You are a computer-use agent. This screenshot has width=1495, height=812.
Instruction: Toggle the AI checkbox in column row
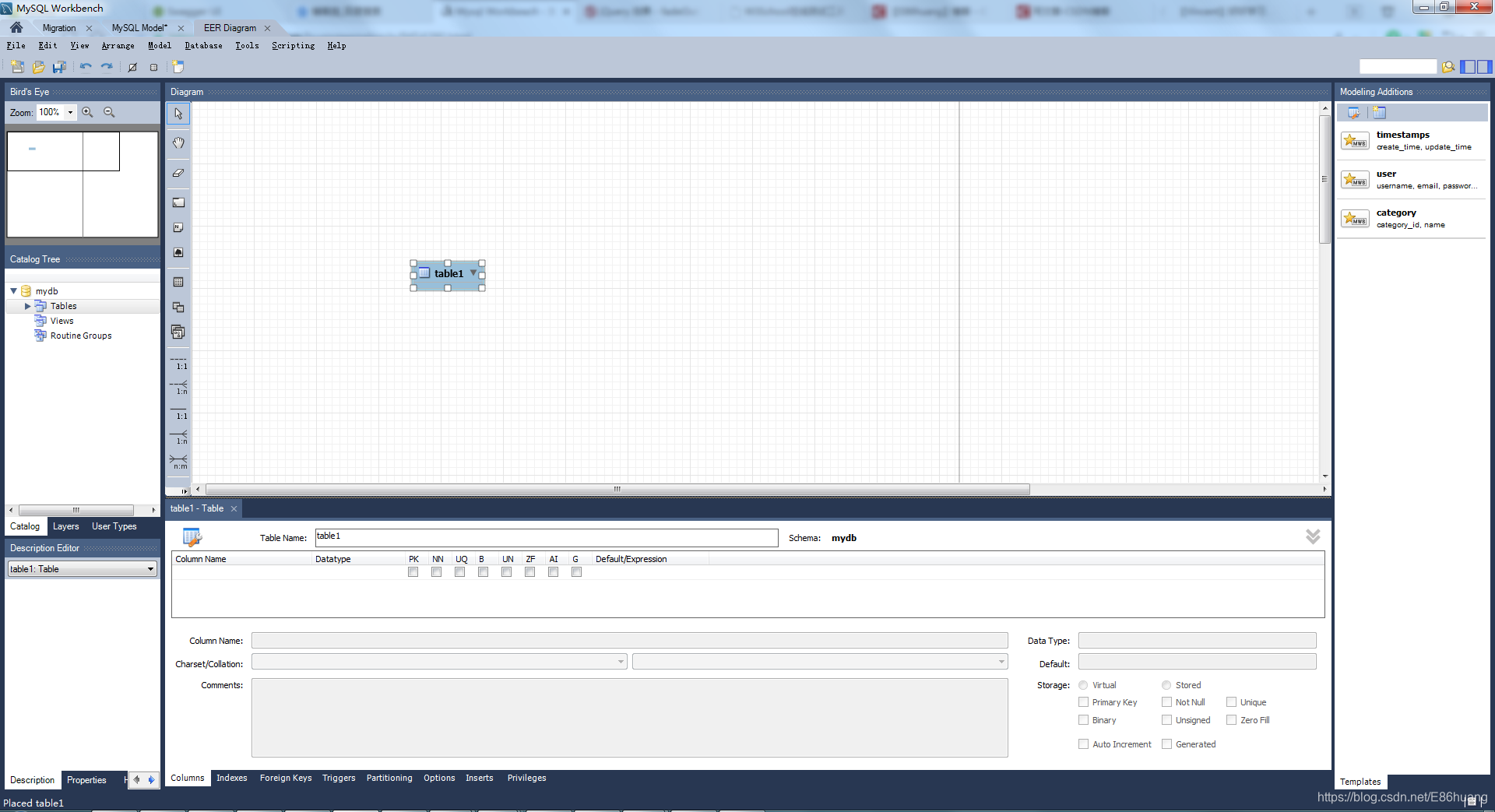point(554,572)
